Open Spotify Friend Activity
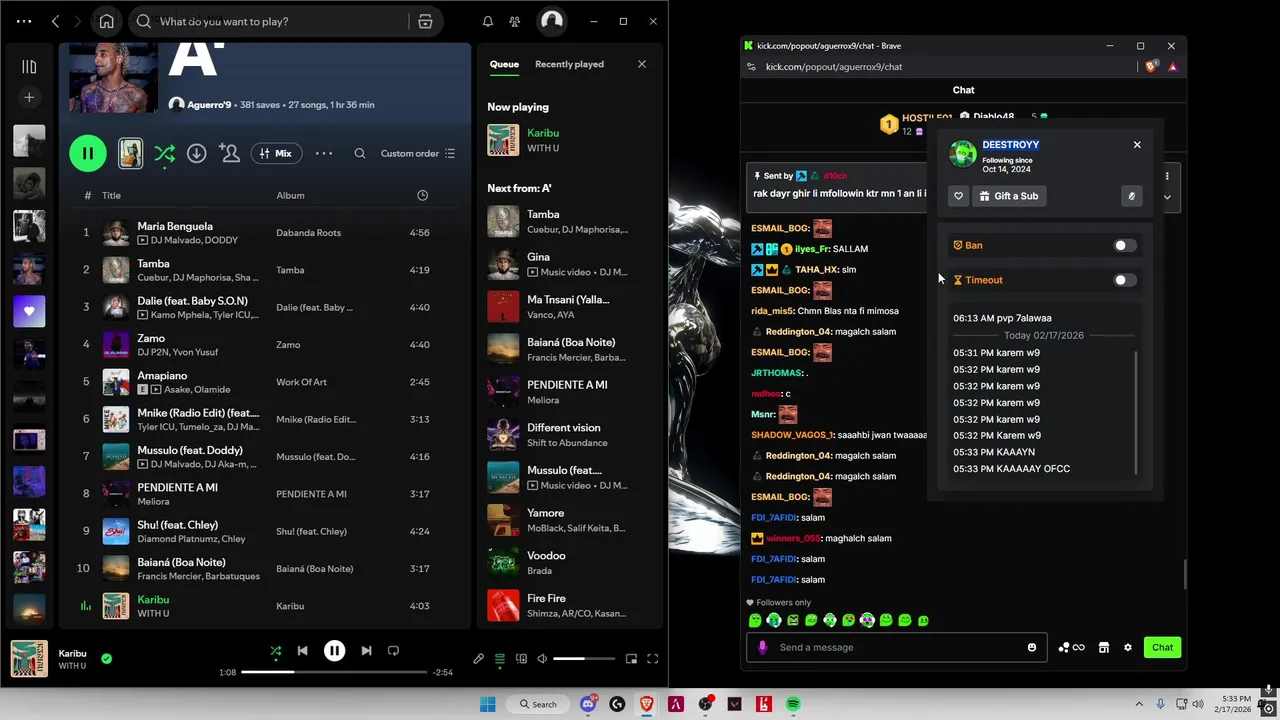The image size is (1280, 720). click(514, 21)
